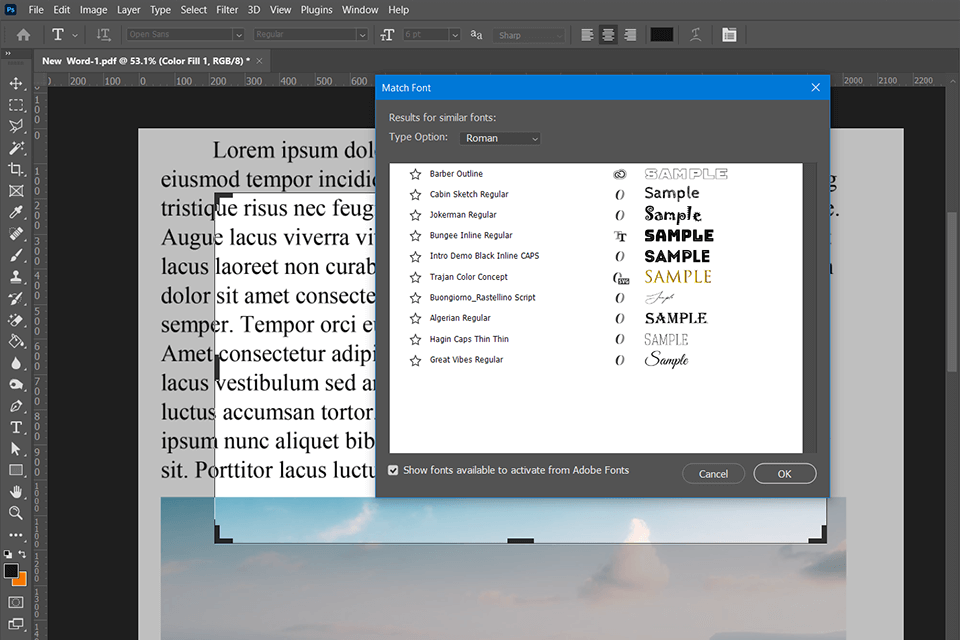The width and height of the screenshot is (960, 640).
Task: Open the File menu
Action: [36, 10]
